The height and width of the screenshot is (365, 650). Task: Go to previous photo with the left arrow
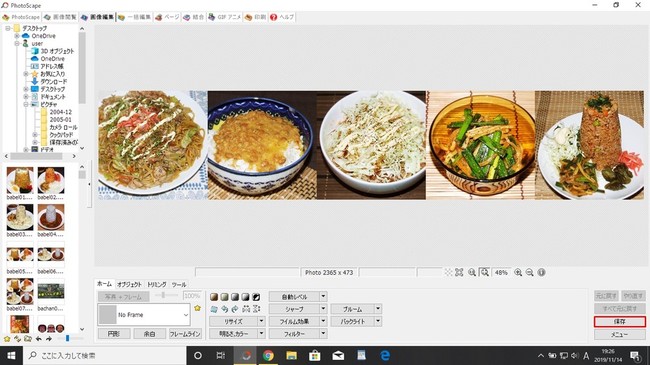click(x=39, y=339)
